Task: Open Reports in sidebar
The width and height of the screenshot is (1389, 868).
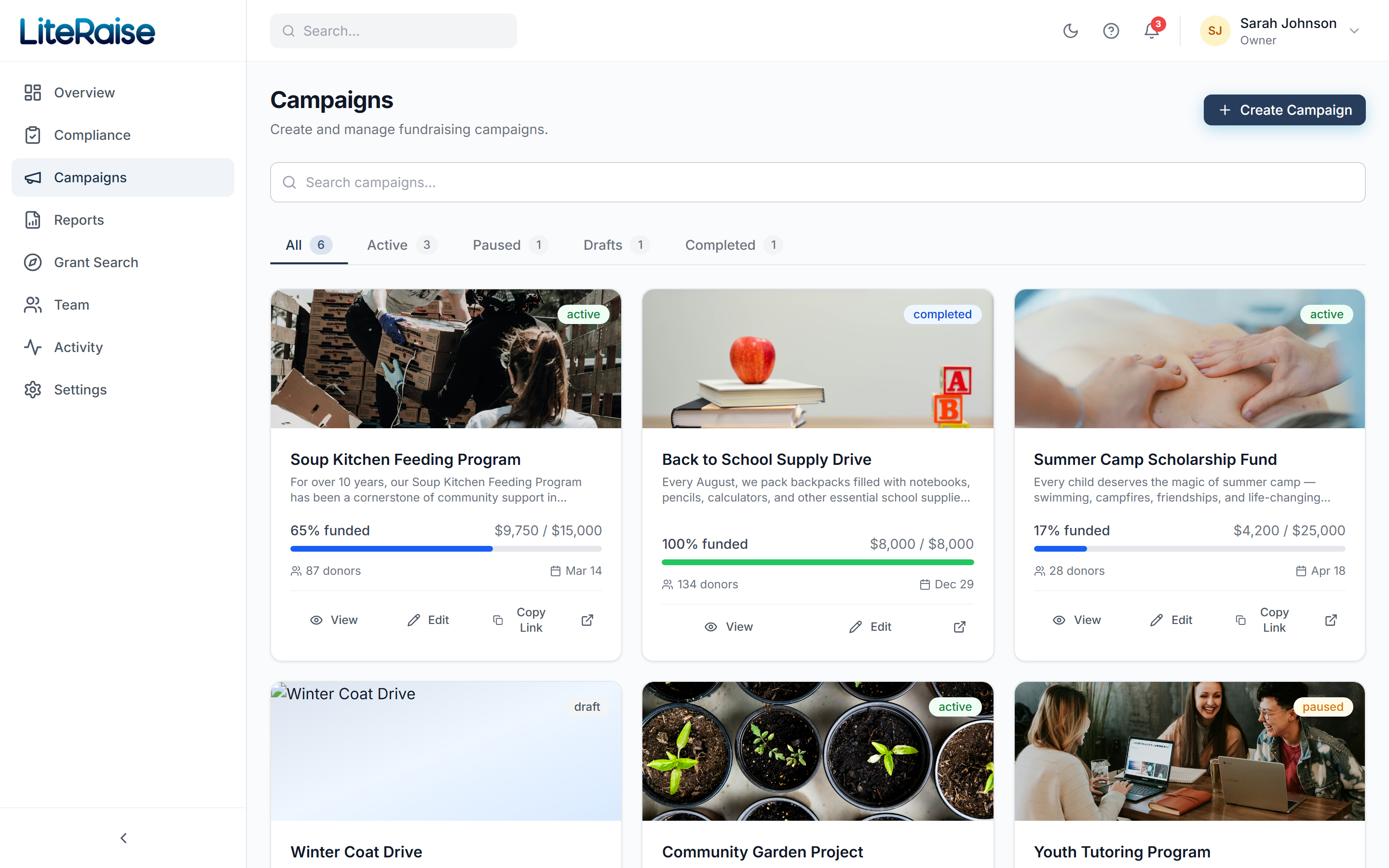Action: (x=123, y=220)
